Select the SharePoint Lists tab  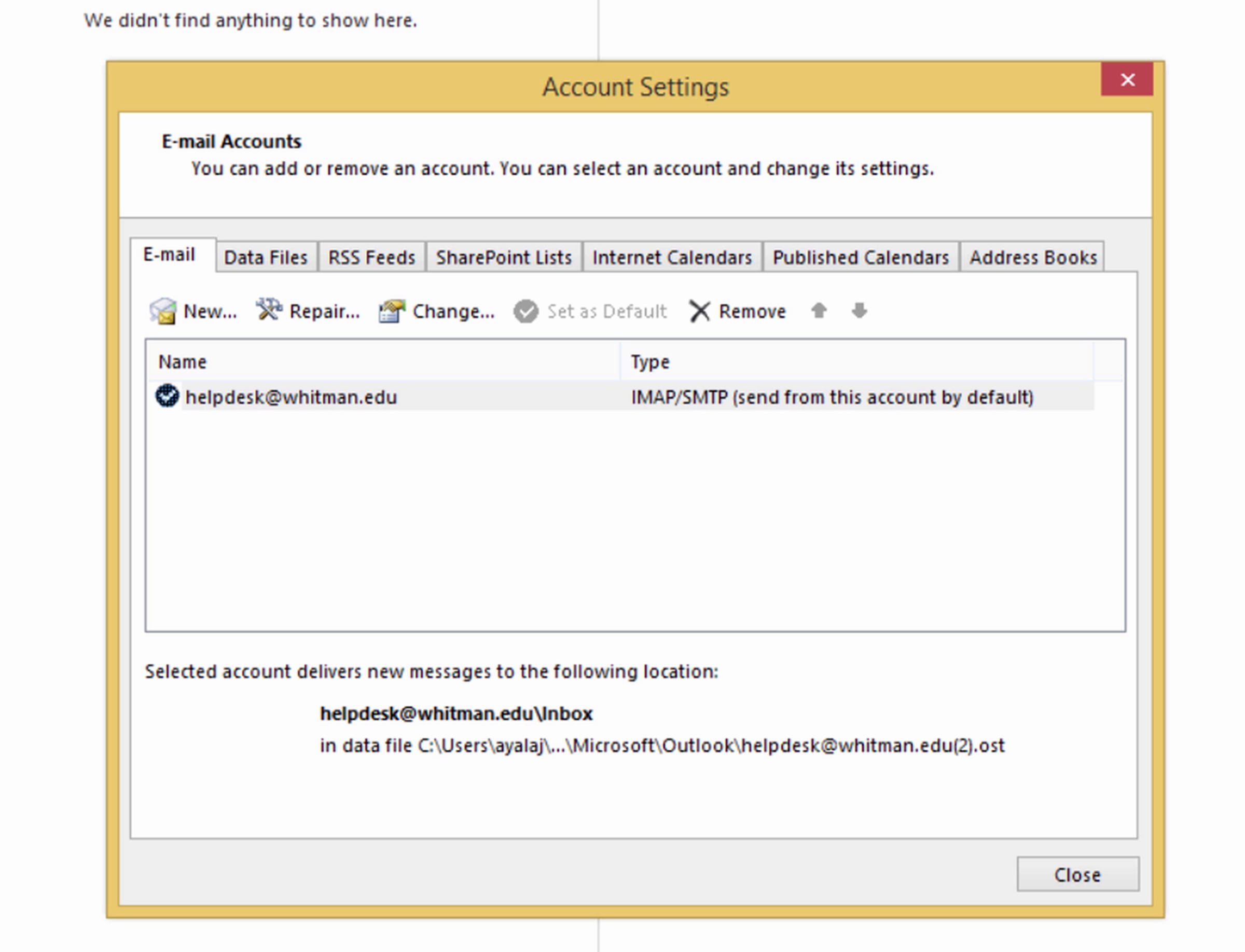503,258
